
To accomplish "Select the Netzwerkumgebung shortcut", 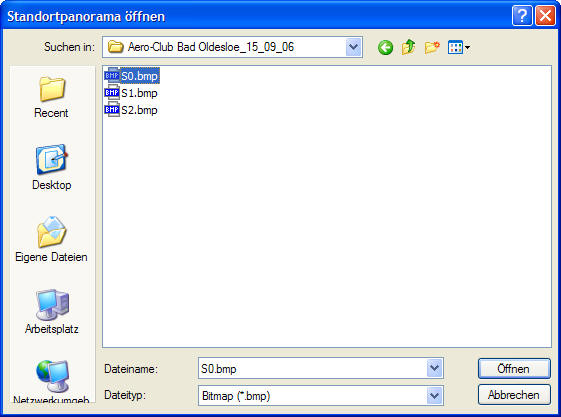I will [51, 382].
